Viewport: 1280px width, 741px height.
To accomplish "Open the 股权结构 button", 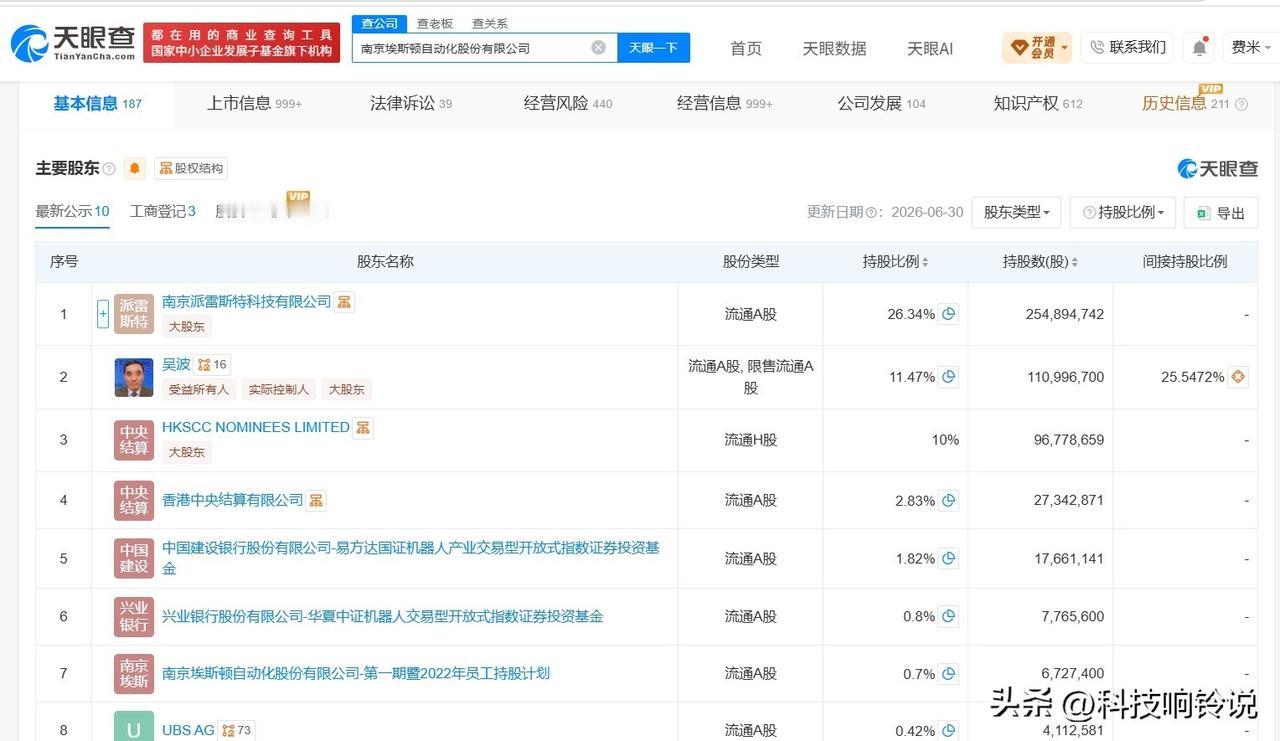I will 191,168.
